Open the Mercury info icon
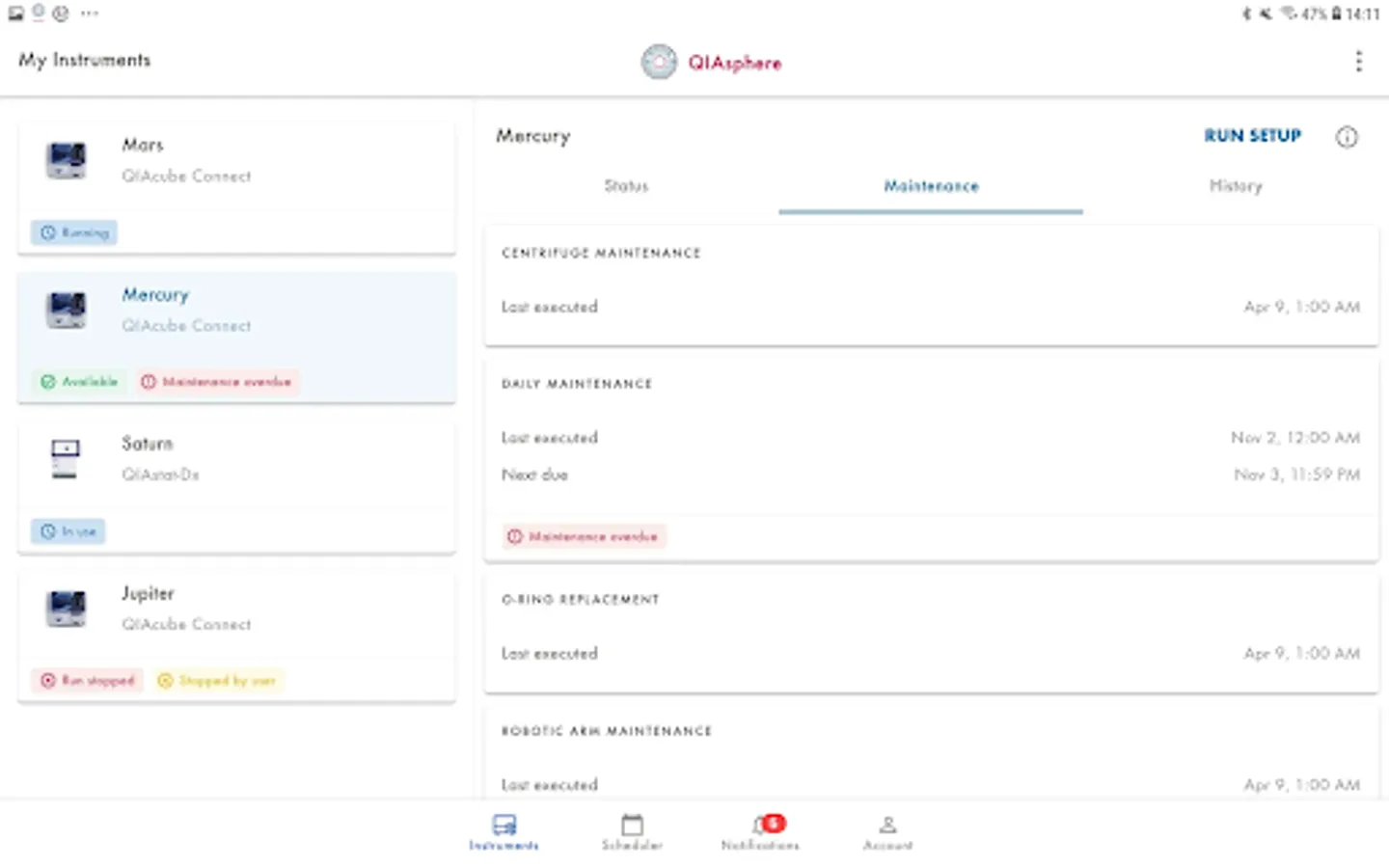This screenshot has height=868, width=1389. pyautogui.click(x=1347, y=137)
